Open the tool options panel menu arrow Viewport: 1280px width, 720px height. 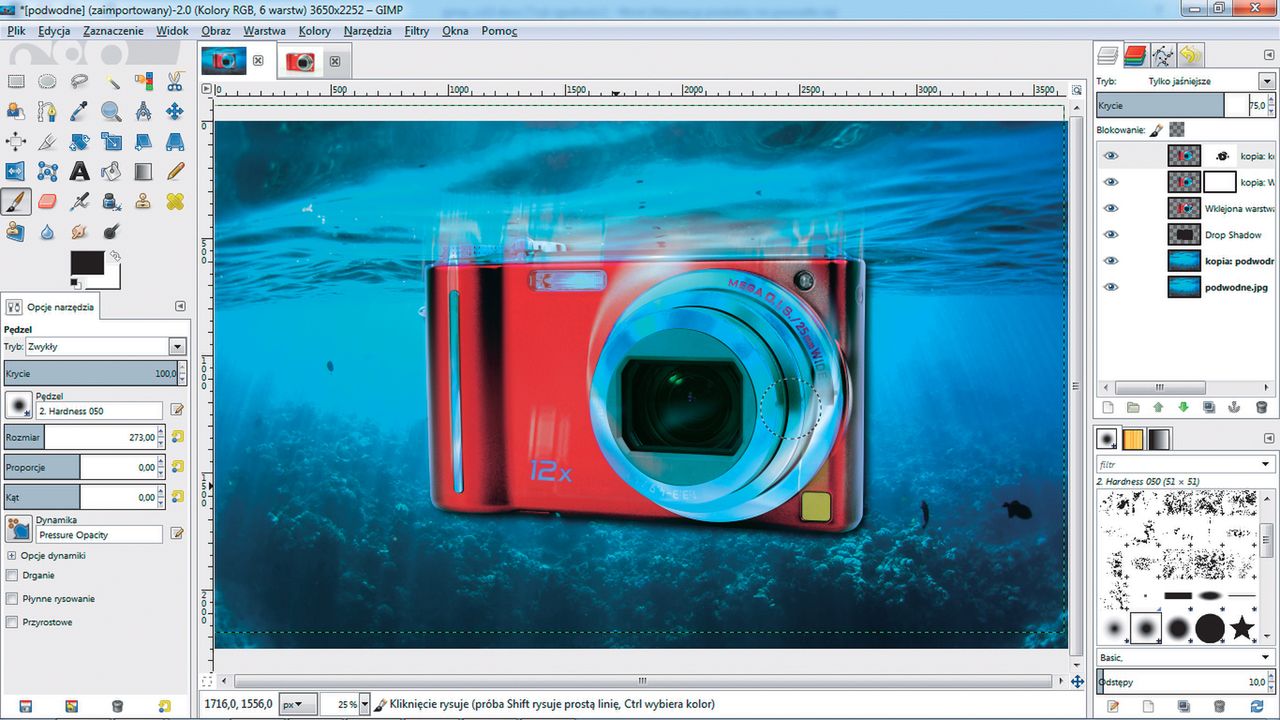pos(180,306)
